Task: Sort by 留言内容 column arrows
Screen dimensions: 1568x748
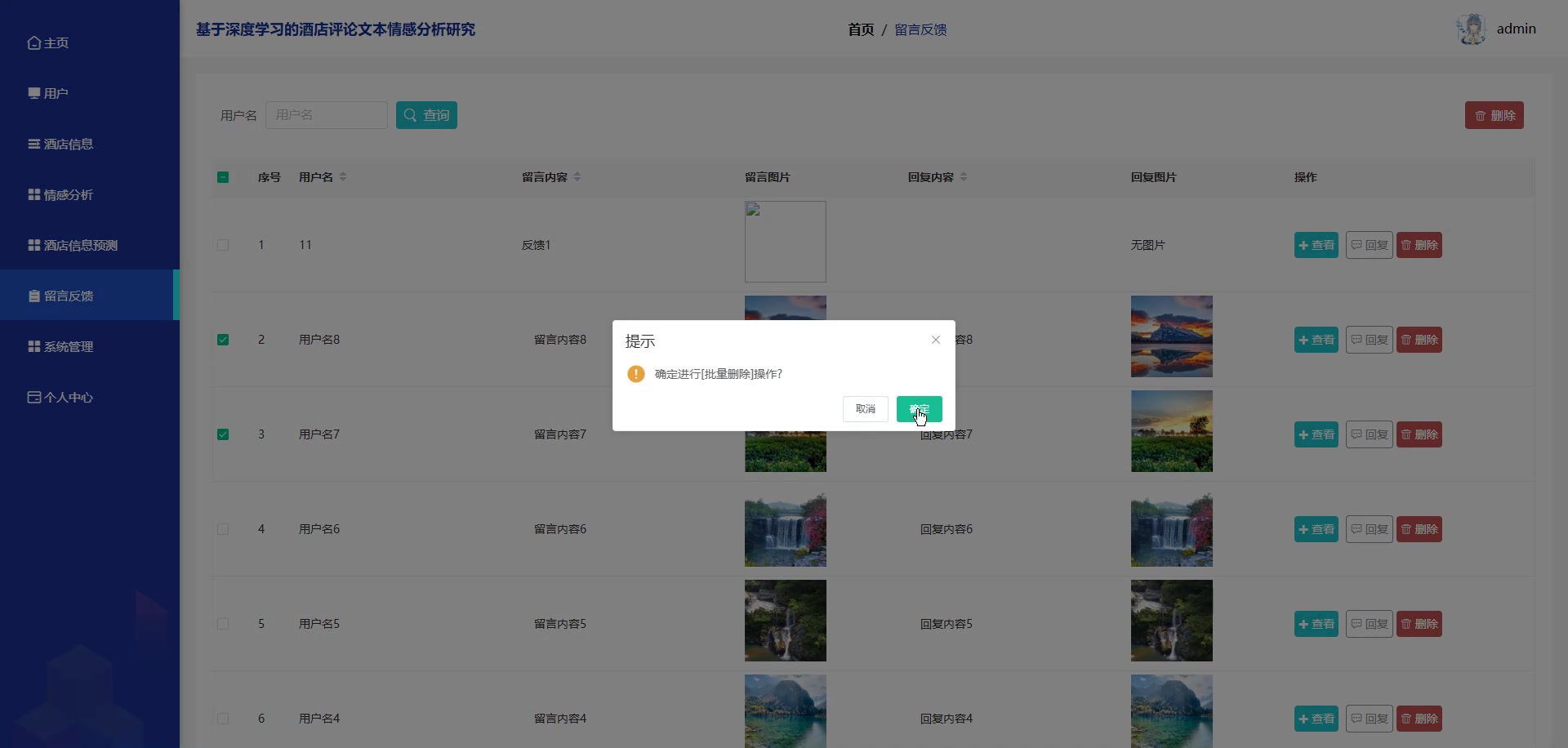Action: 577,177
